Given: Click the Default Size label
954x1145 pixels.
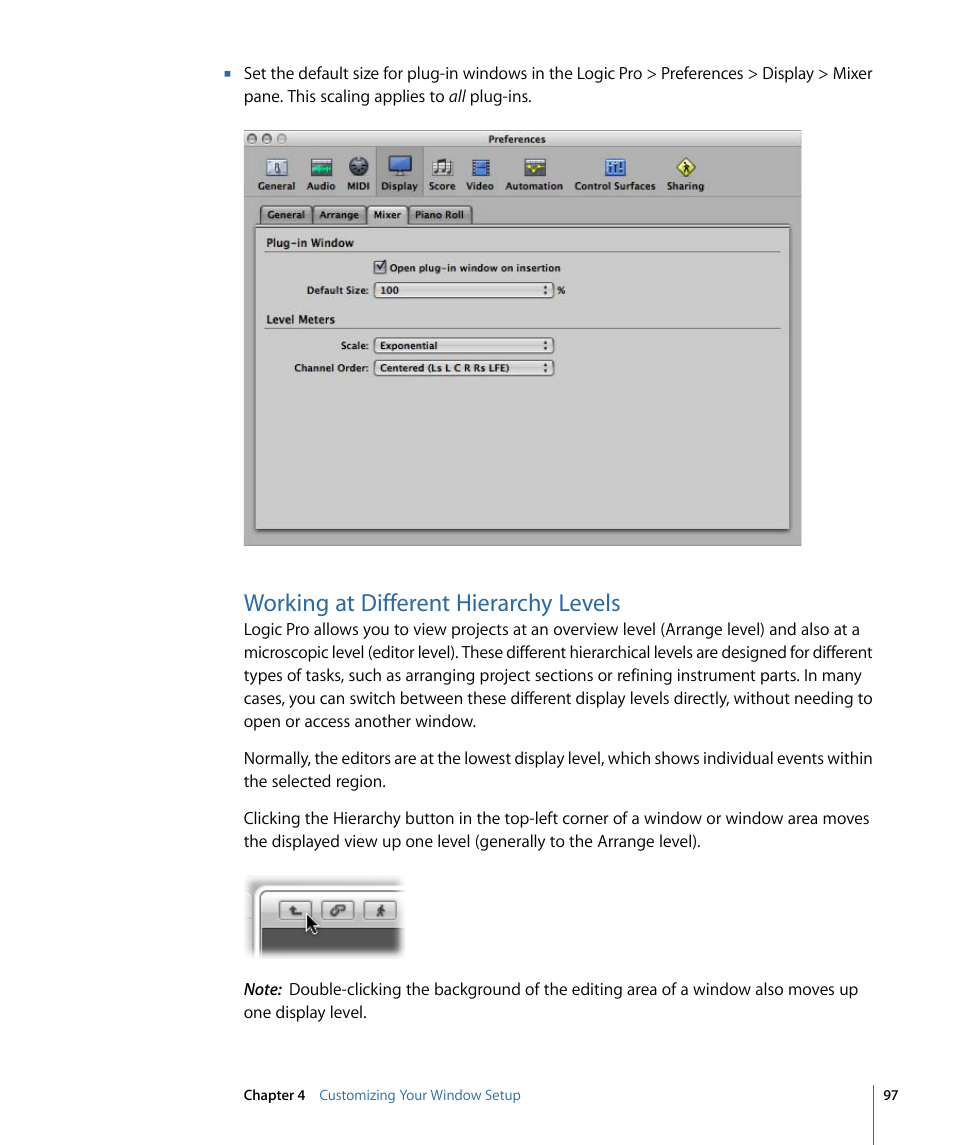Looking at the screenshot, I should [337, 290].
